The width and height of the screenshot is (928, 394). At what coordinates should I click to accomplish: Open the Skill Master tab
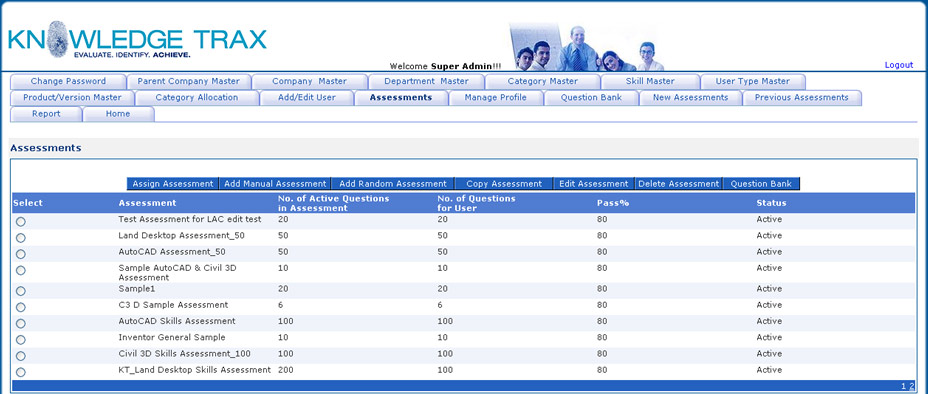point(650,82)
